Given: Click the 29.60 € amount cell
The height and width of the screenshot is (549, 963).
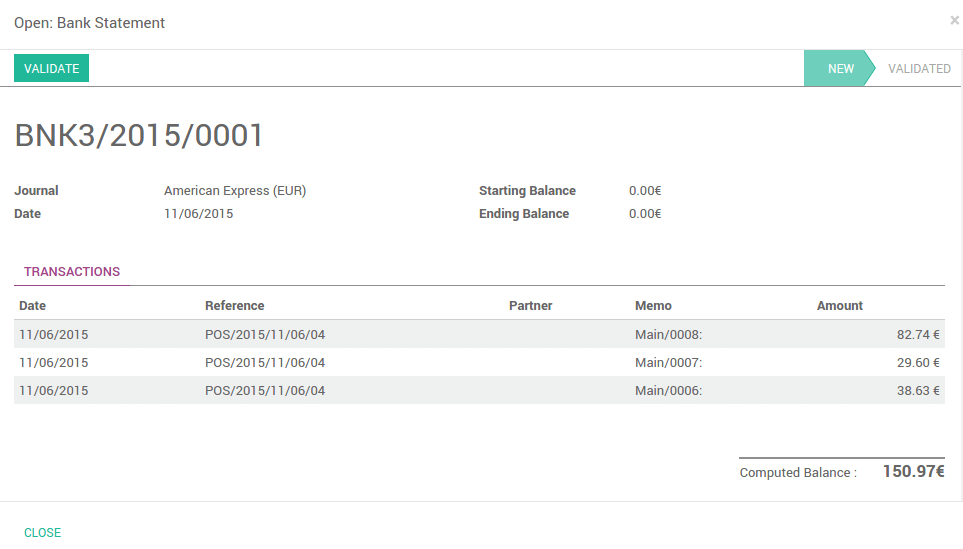Looking at the screenshot, I should 918,363.
